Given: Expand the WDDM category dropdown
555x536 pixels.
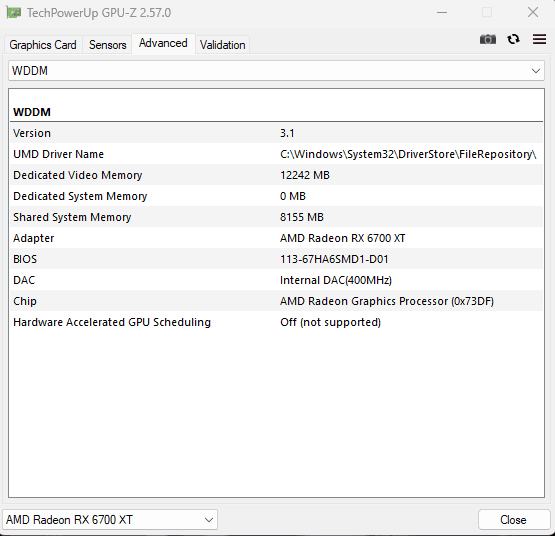Looking at the screenshot, I should pos(276,71).
